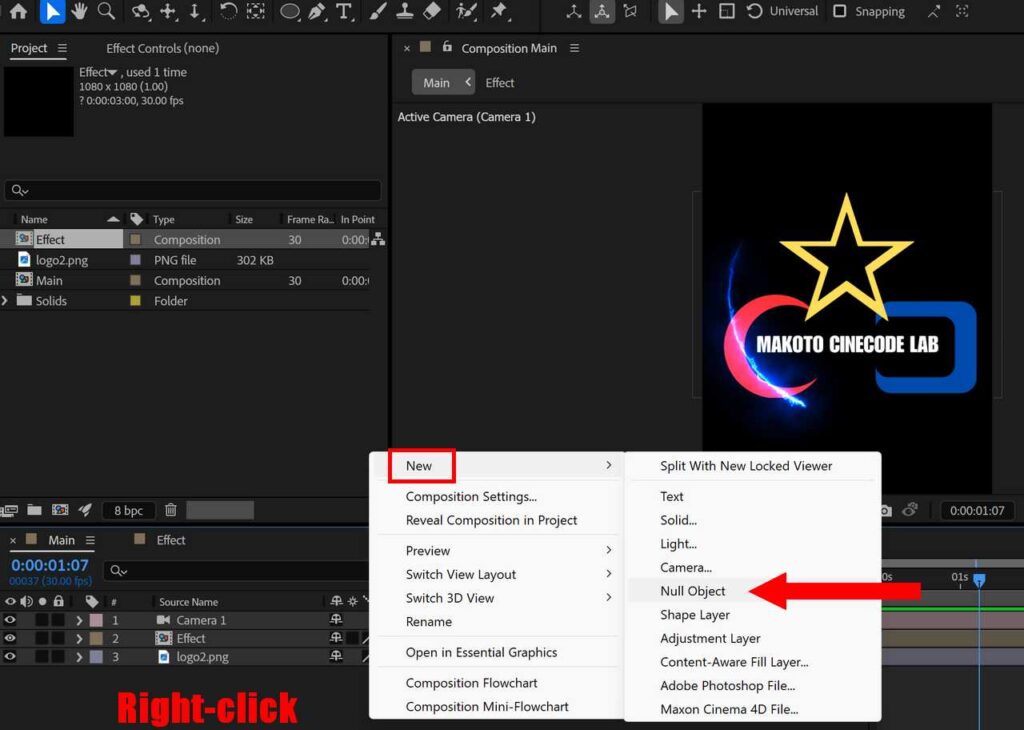Expand Camera 1 layer properties
Image resolution: width=1024 pixels, height=730 pixels.
(x=79, y=620)
